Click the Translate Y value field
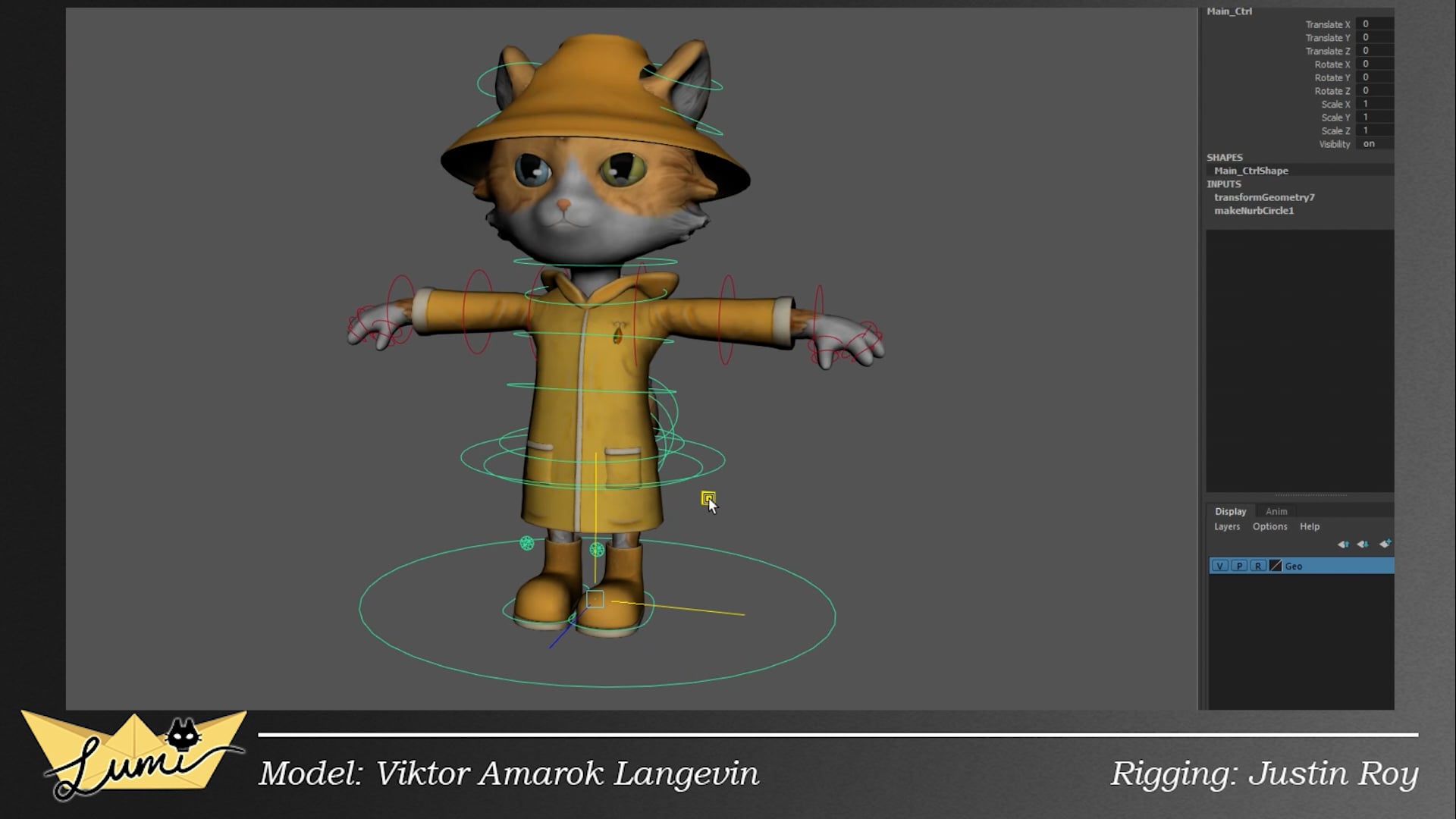Viewport: 1456px width, 819px height. (1374, 37)
